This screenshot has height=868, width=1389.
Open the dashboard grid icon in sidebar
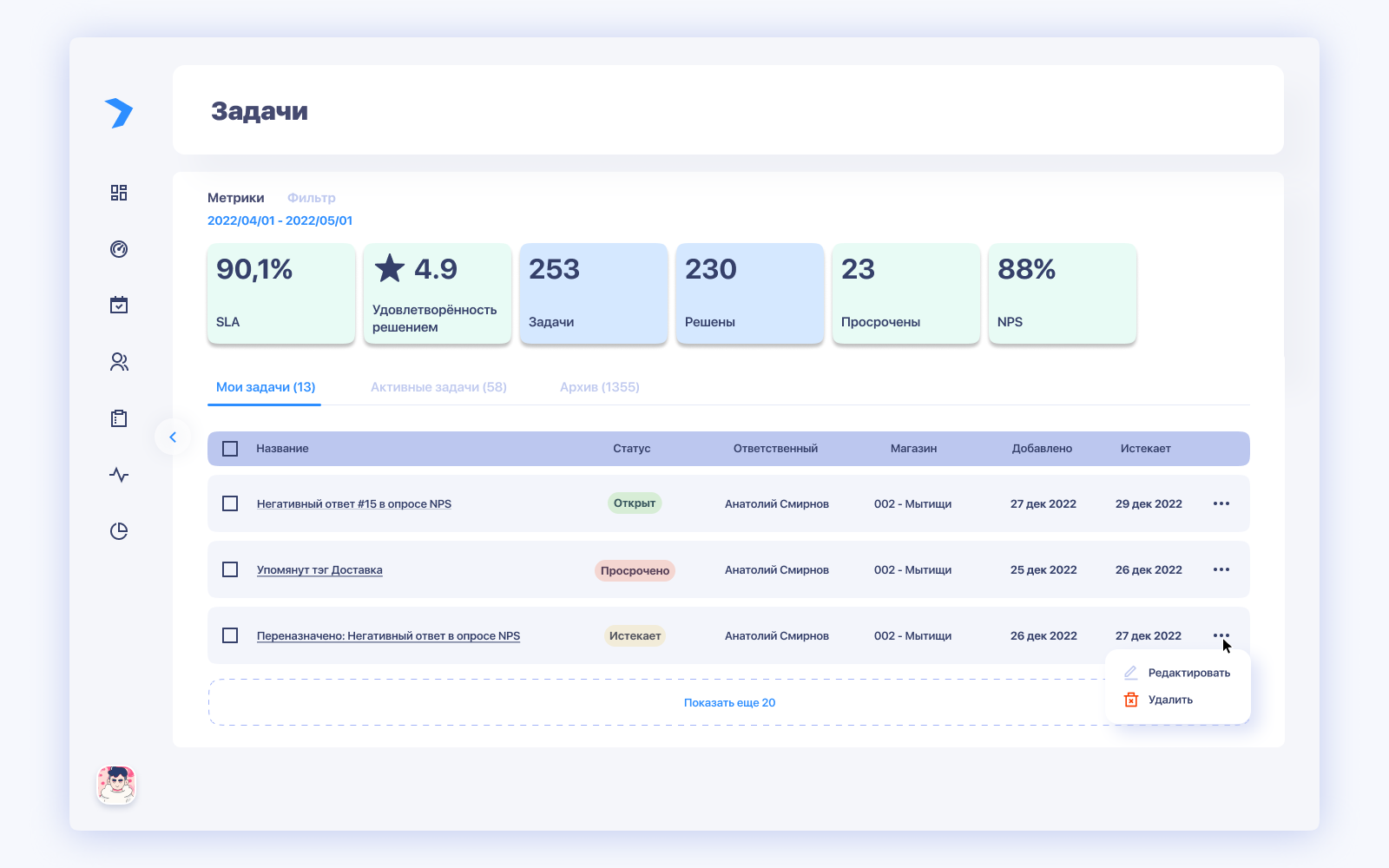click(119, 193)
